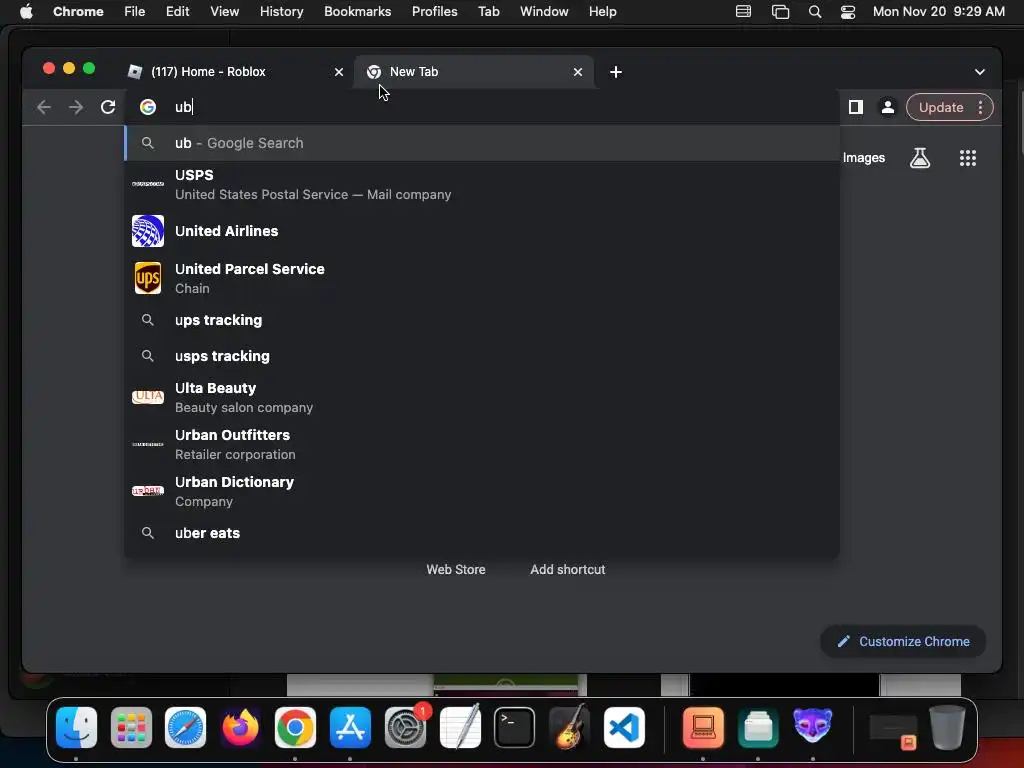The height and width of the screenshot is (768, 1024).
Task: Open the File menu
Action: [135, 12]
